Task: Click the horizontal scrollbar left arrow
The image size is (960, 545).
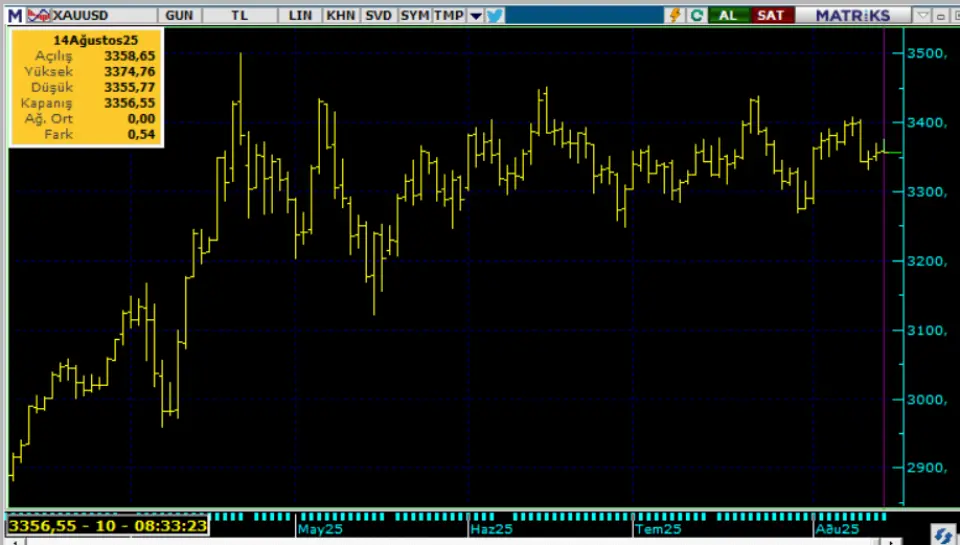Action: pos(15,541)
